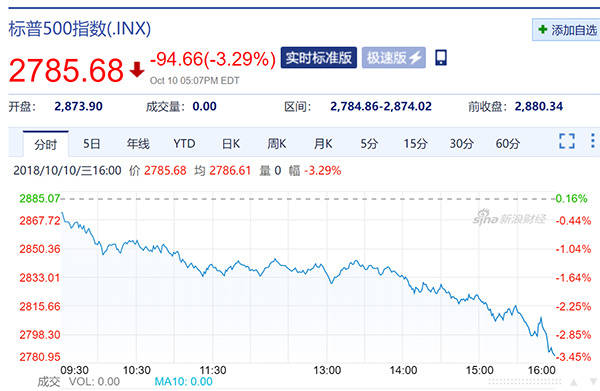This screenshot has height=391, width=600.
Task: Switch chart to YTD view
Action: click(x=184, y=144)
